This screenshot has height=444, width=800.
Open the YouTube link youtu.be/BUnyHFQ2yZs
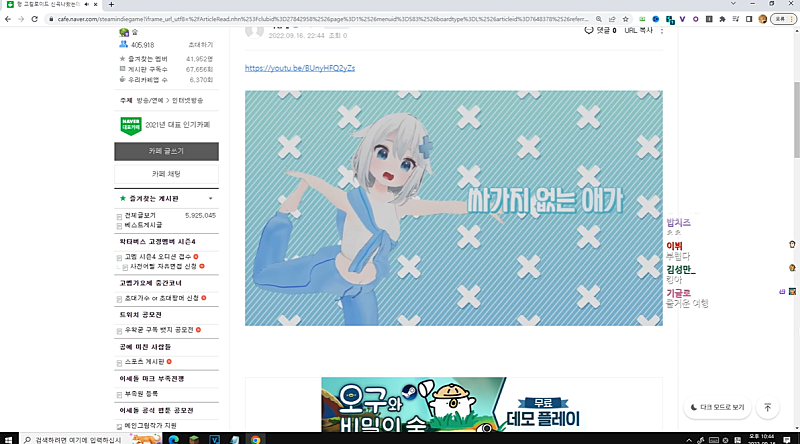click(300, 68)
